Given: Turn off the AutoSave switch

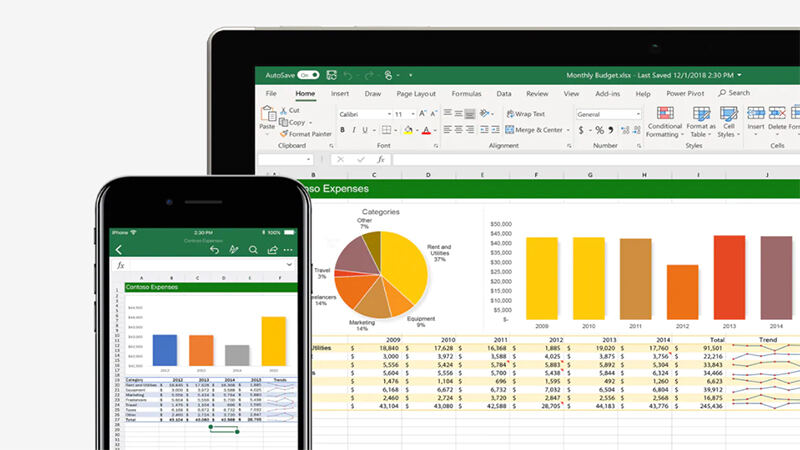Looking at the screenshot, I should 308,75.
